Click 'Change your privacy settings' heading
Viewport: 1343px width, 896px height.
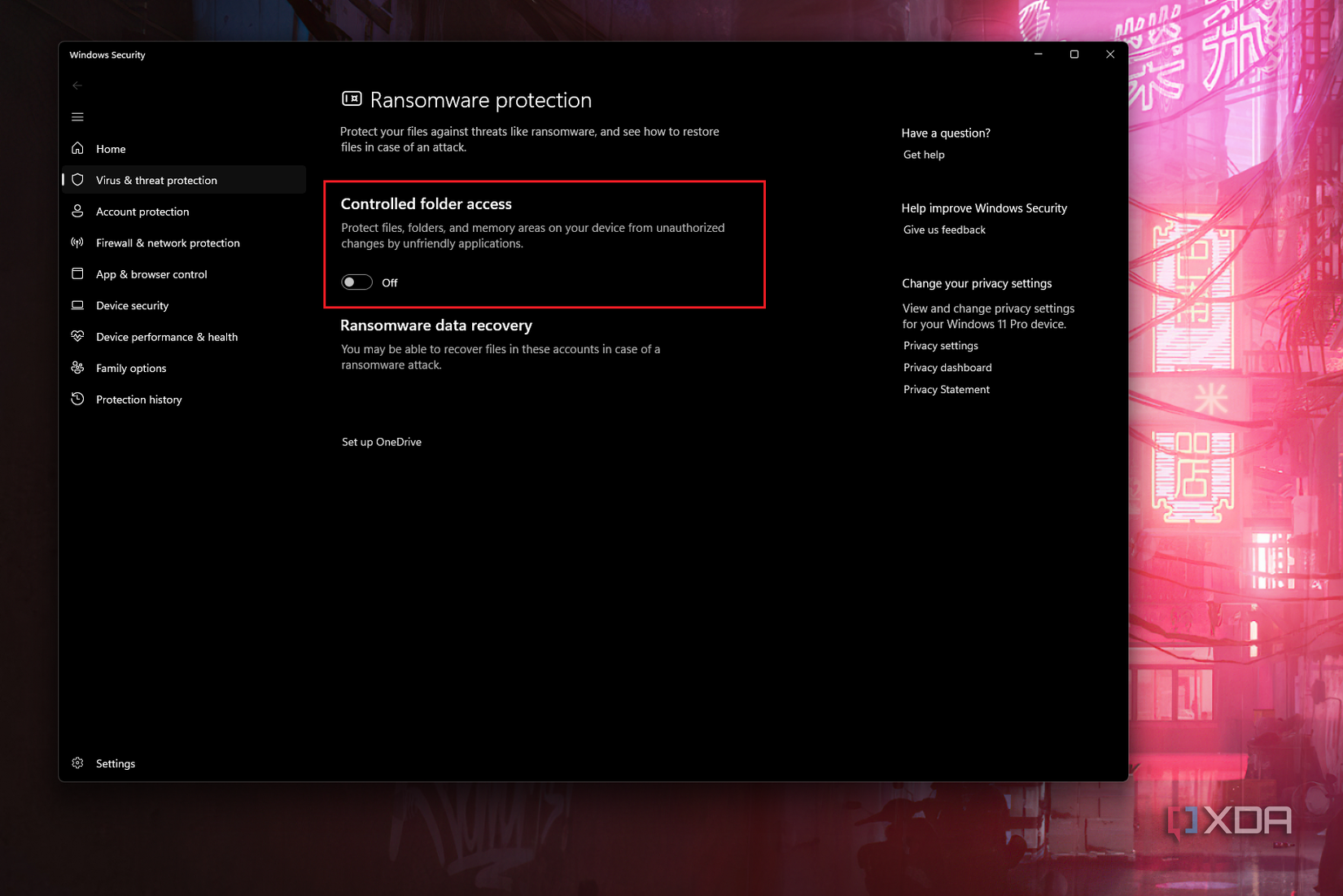[977, 283]
